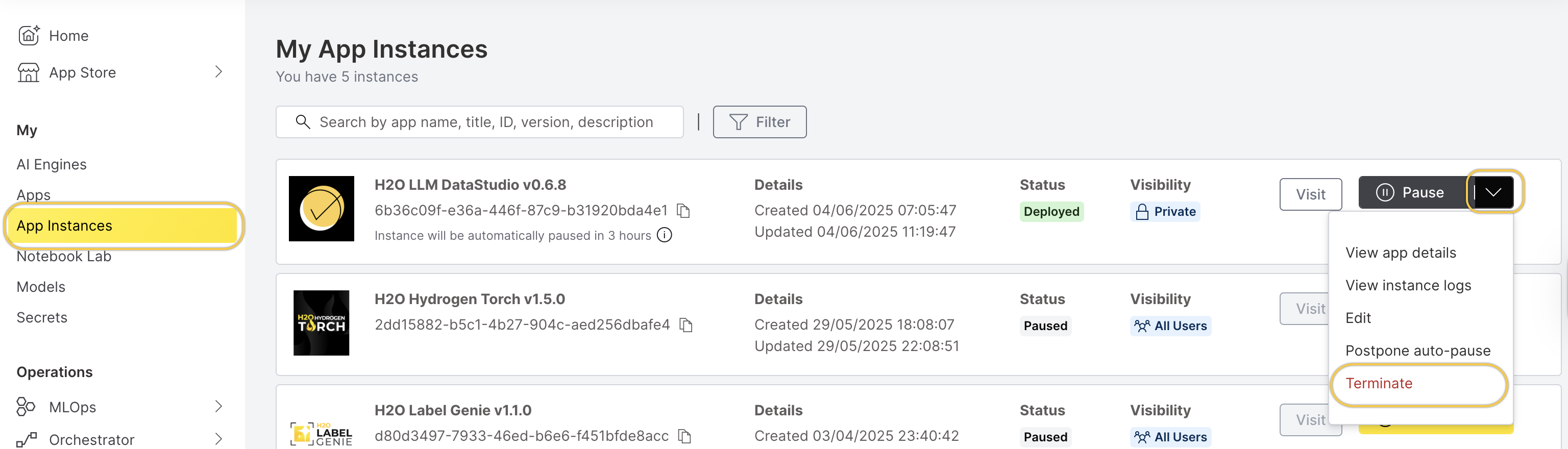
Task: Pause the LLM DataStudio instance
Action: pyautogui.click(x=1412, y=192)
